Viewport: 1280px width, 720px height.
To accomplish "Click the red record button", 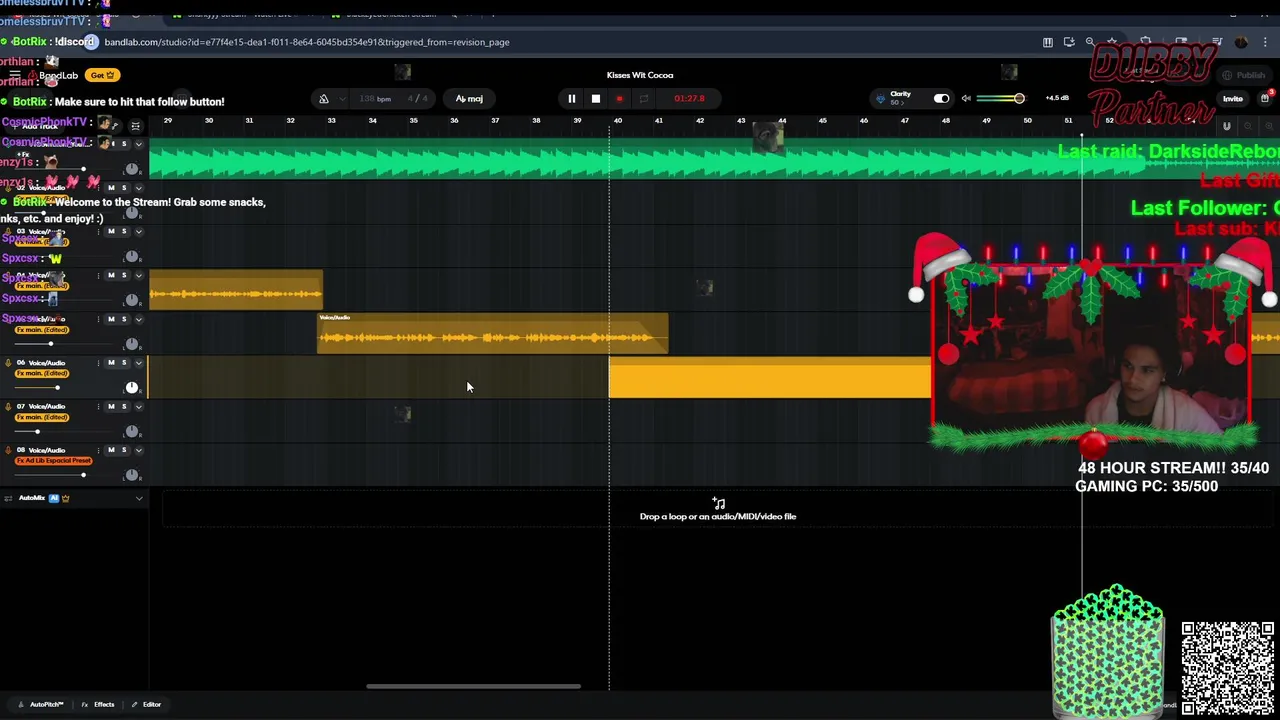I will pyautogui.click(x=619, y=99).
